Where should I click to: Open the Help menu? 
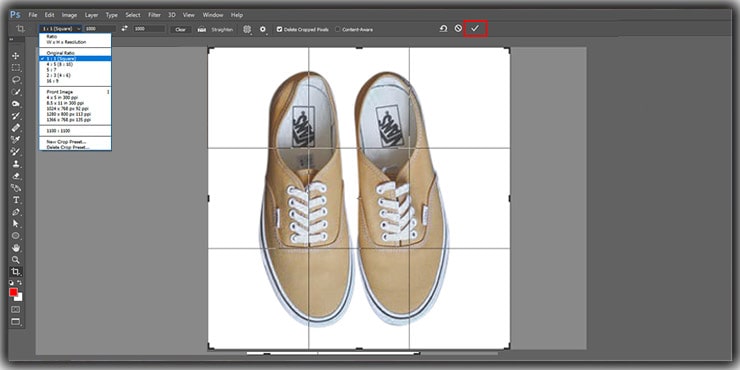click(237, 15)
